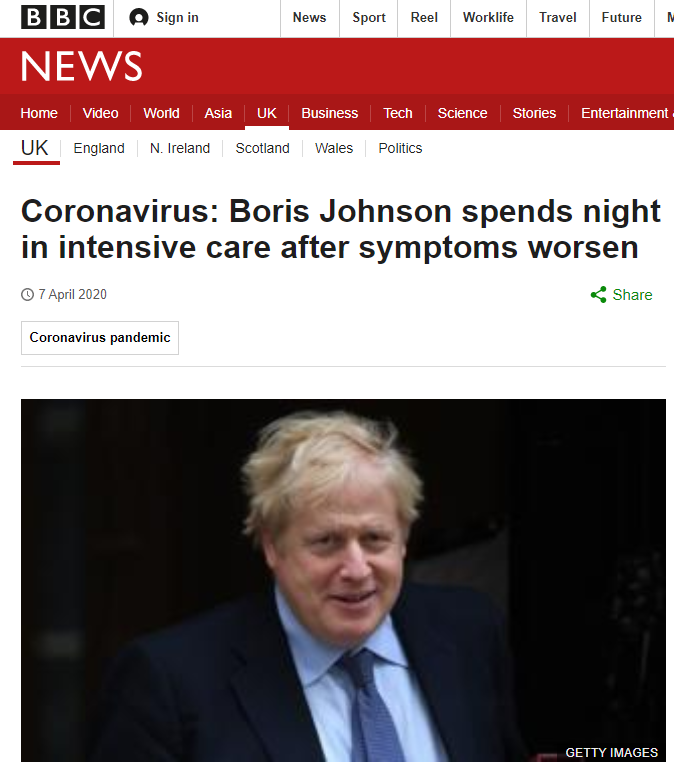Viewport: 674px width, 784px height.
Task: Open the article photo of man in suit
Action: click(344, 580)
